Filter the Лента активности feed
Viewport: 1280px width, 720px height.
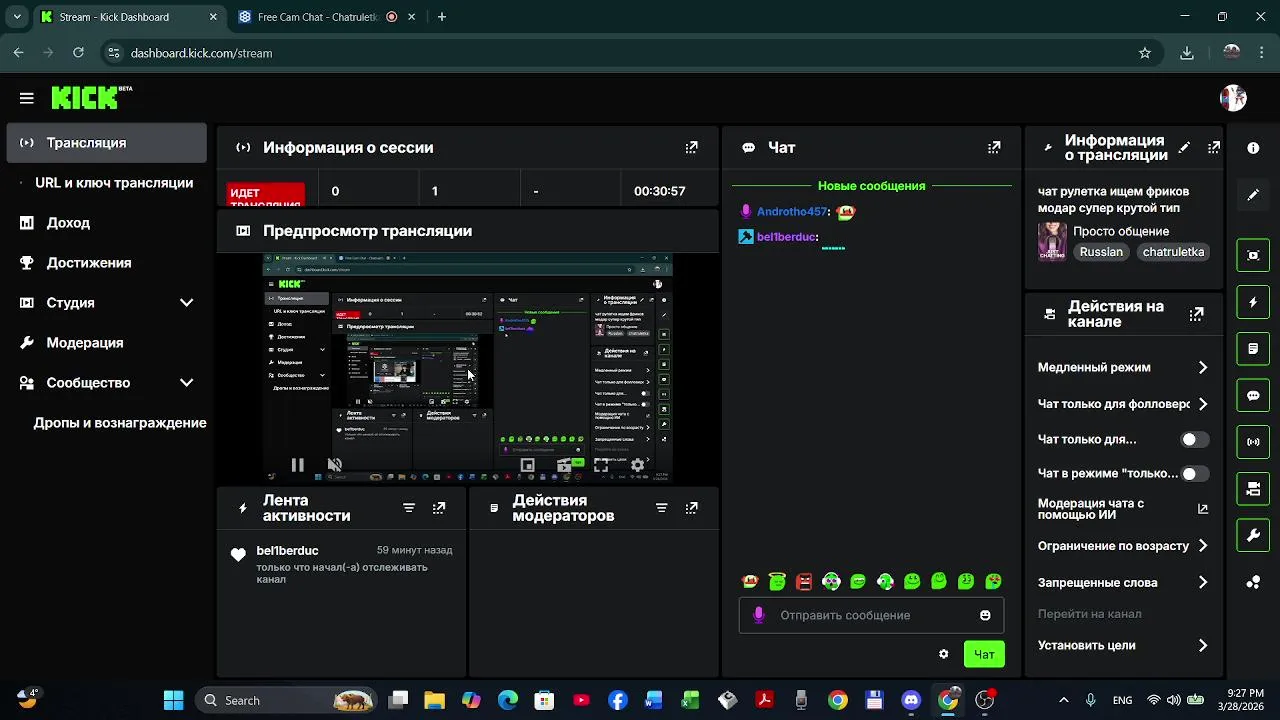409,508
